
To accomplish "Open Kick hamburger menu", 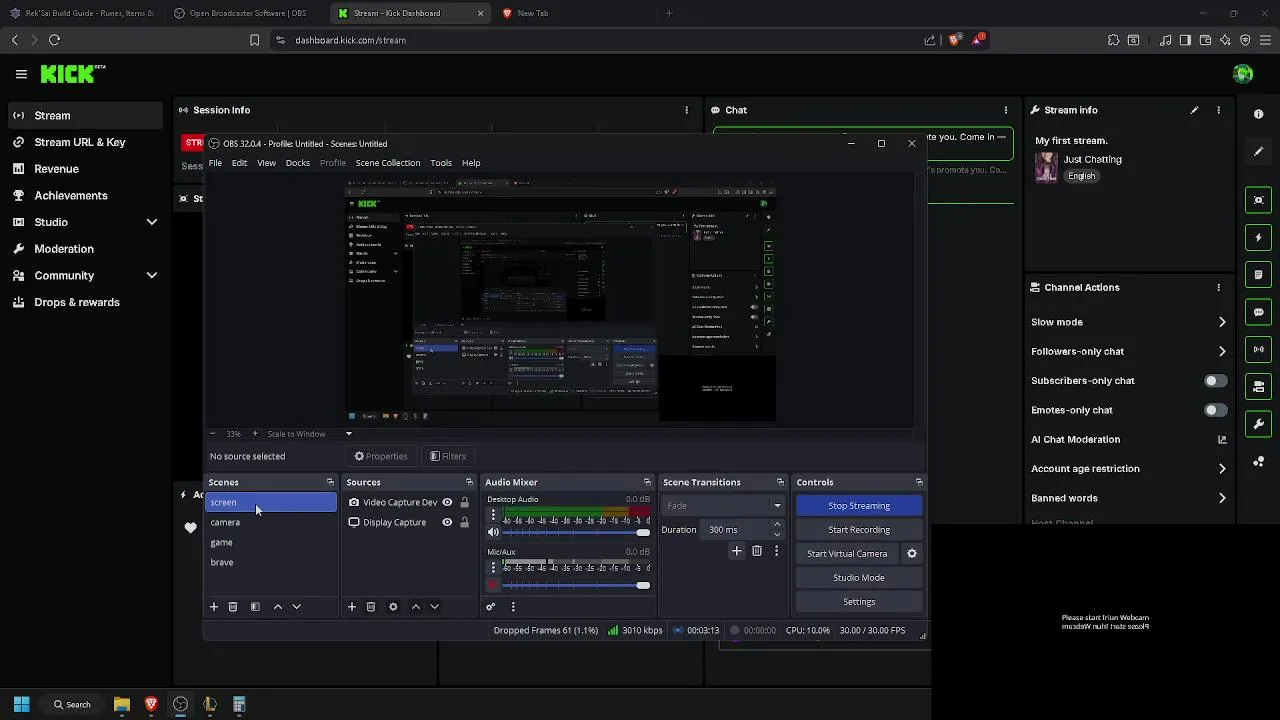I will (21, 74).
